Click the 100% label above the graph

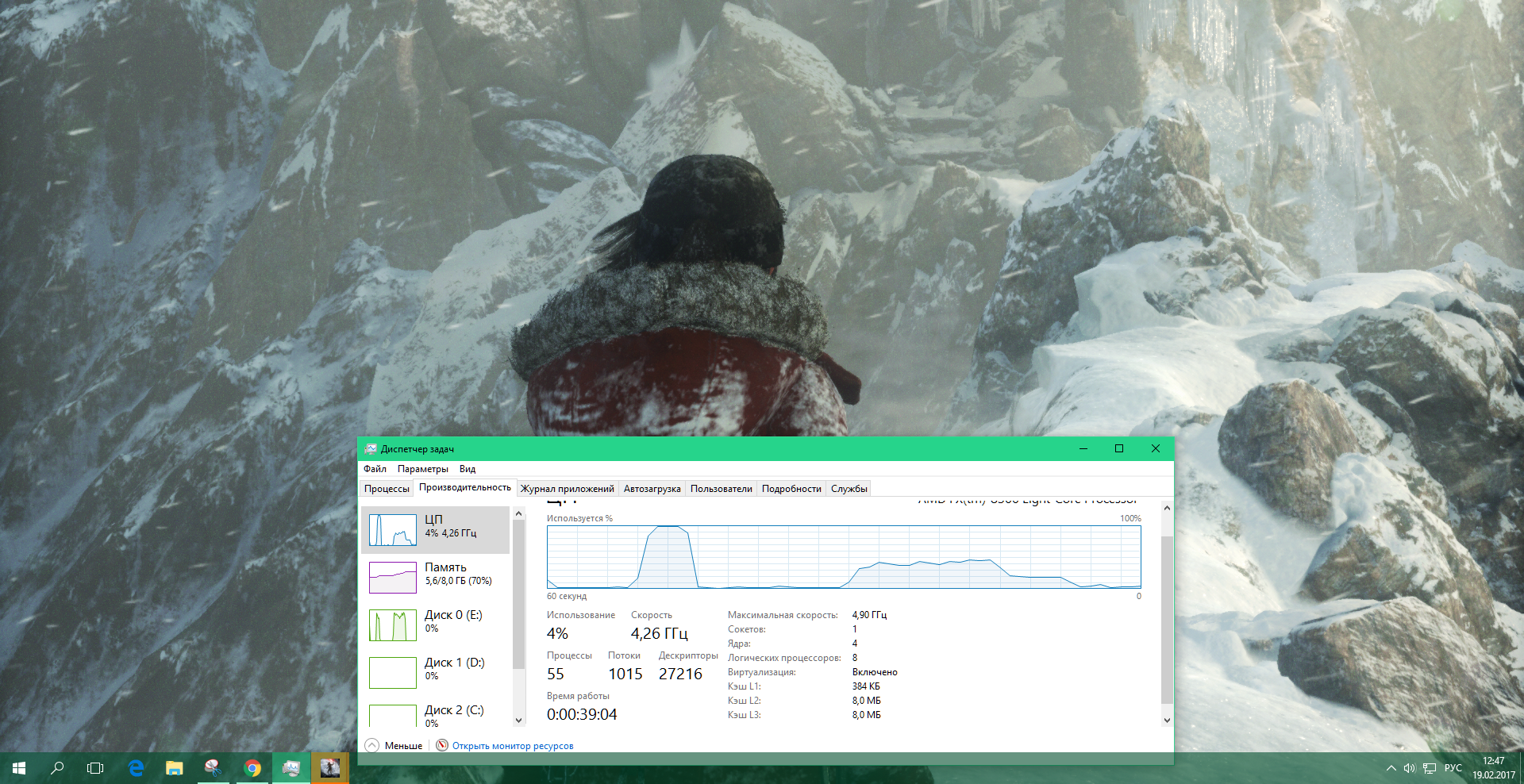(1130, 519)
